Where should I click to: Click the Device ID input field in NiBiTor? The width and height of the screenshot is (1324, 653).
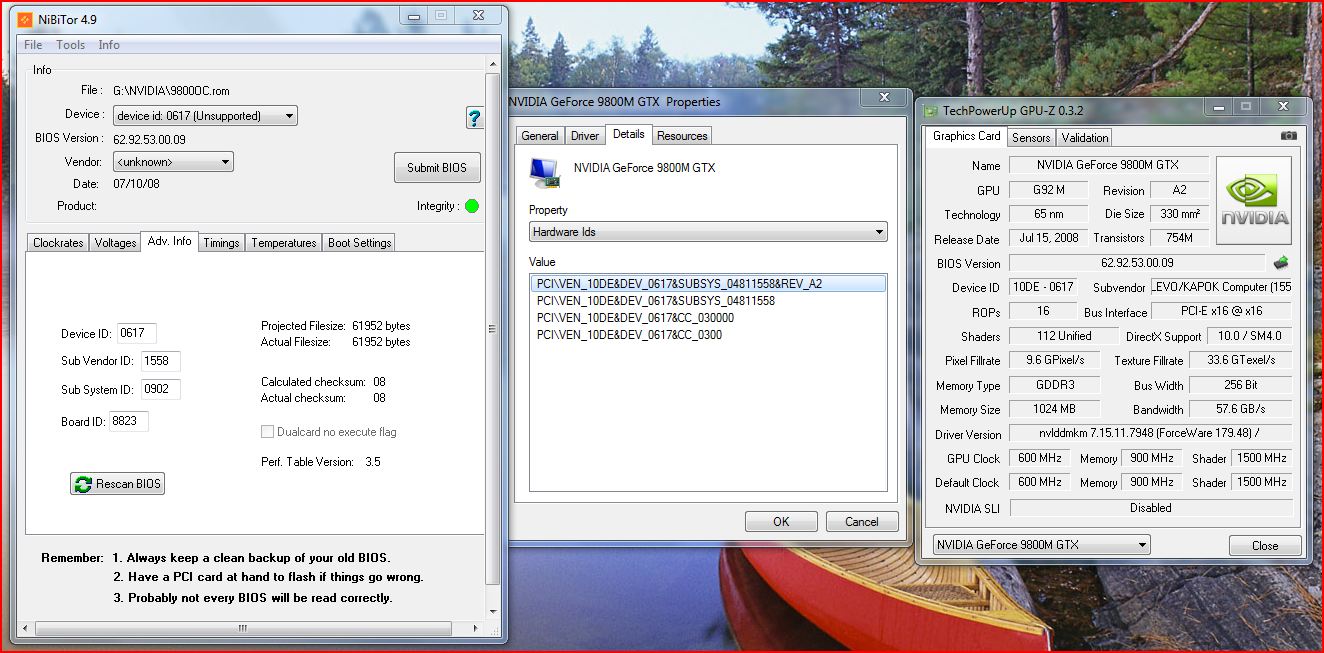pos(137,334)
